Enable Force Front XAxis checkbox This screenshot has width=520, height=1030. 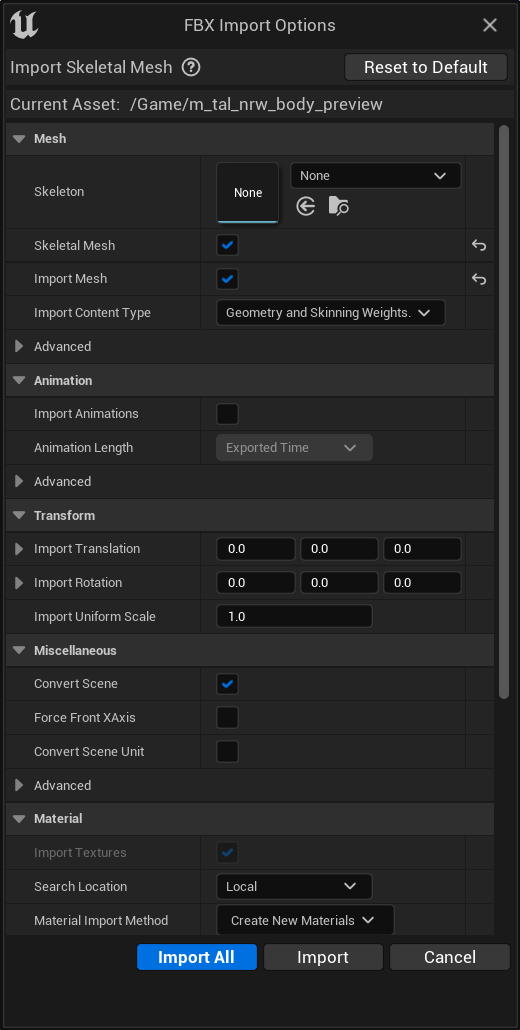227,717
